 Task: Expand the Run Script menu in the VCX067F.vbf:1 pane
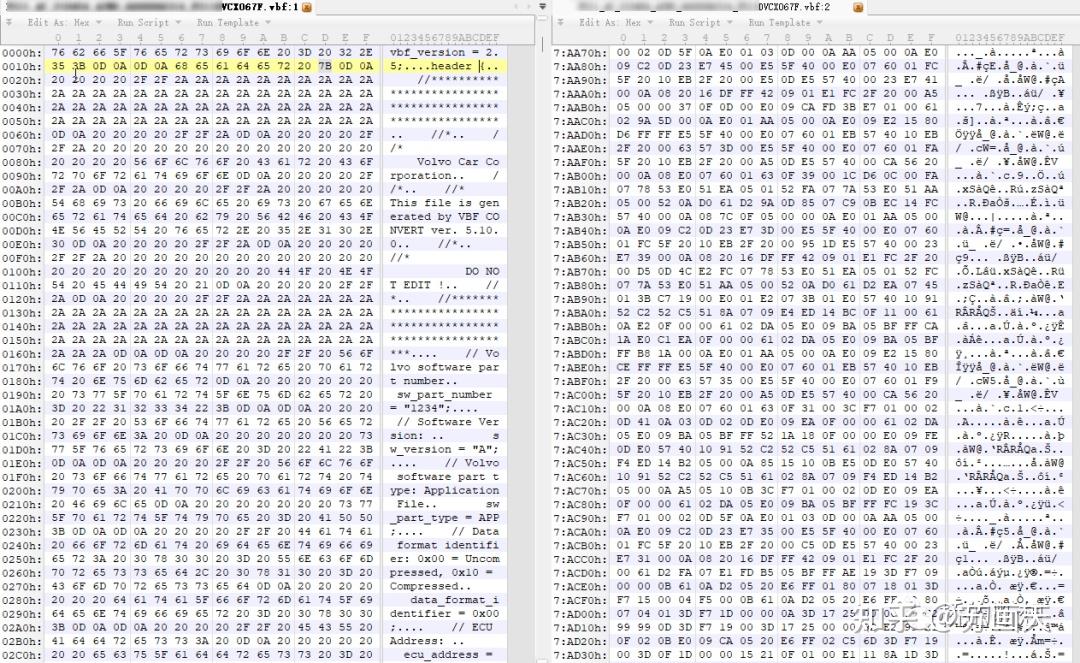(149, 22)
